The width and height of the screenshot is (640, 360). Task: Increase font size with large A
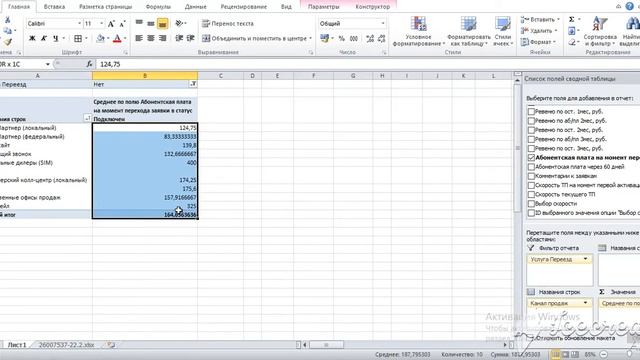tap(111, 24)
